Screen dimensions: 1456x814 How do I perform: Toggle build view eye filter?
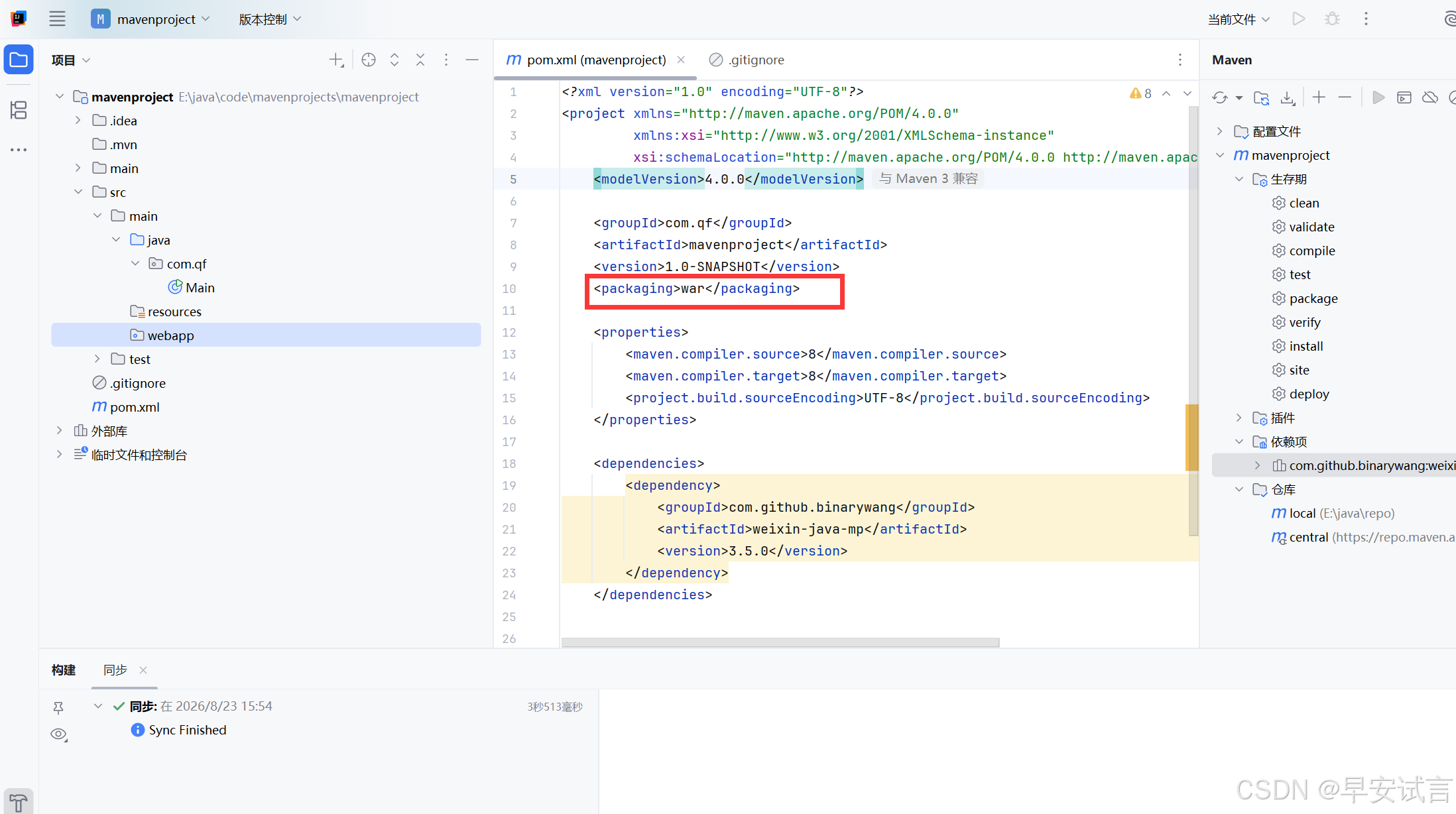[x=59, y=734]
